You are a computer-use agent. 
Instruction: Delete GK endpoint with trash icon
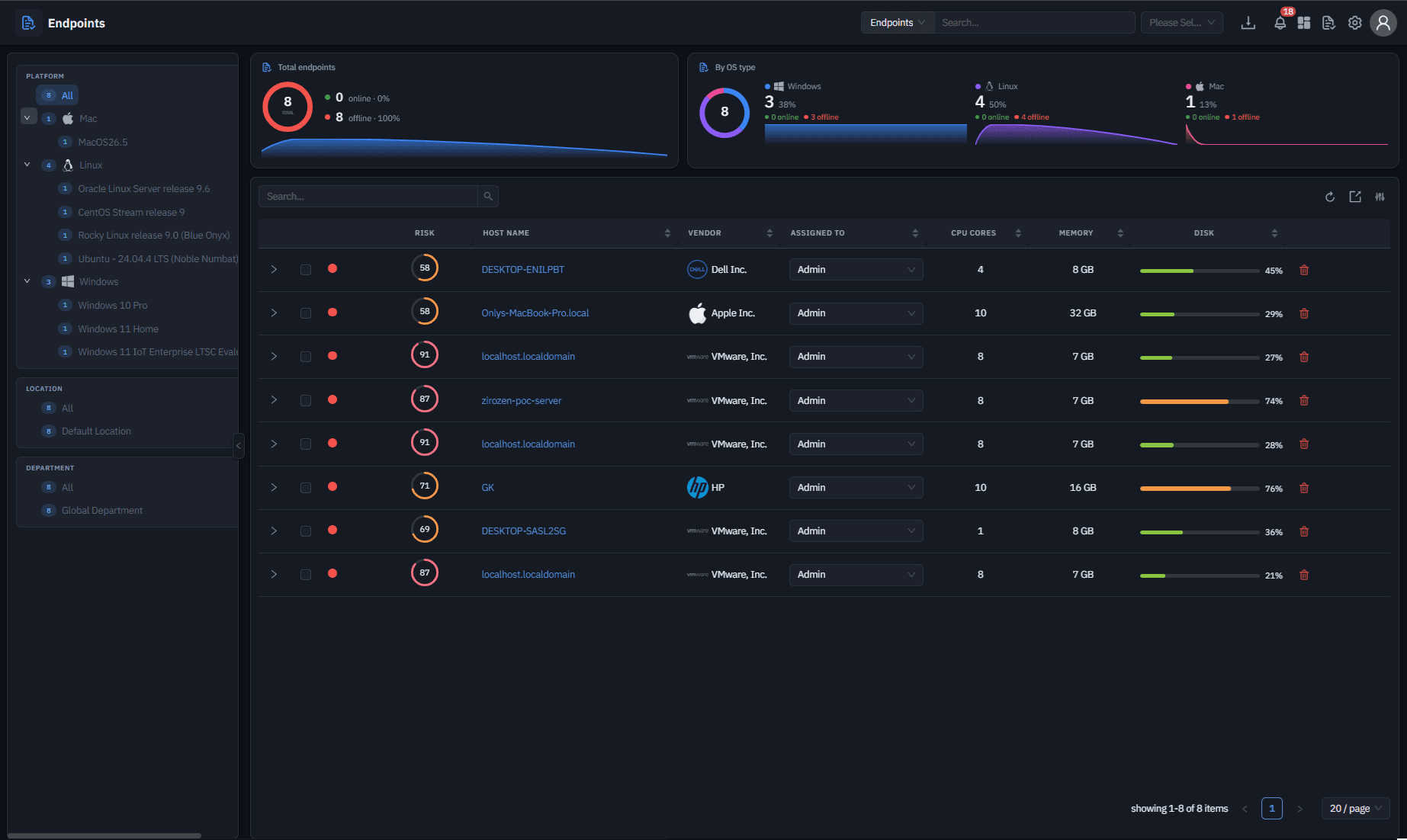pyautogui.click(x=1304, y=488)
